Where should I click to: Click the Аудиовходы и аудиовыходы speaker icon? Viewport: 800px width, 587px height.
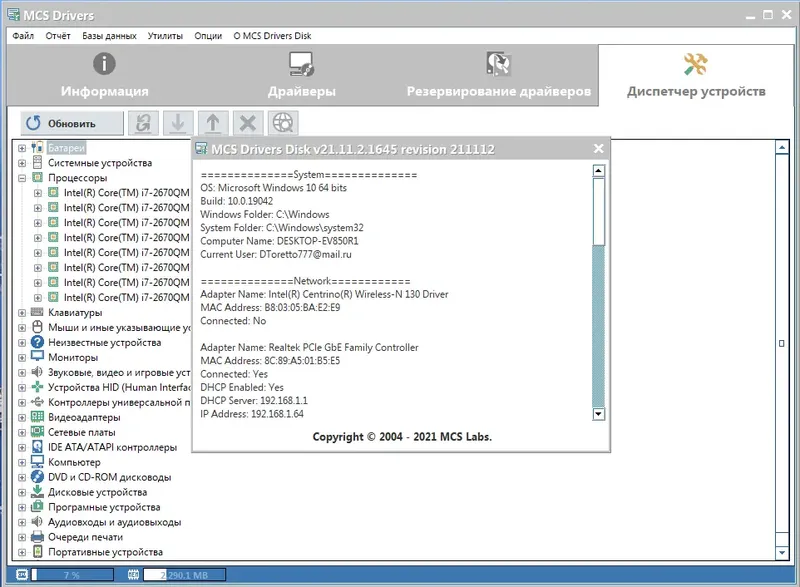point(37,521)
